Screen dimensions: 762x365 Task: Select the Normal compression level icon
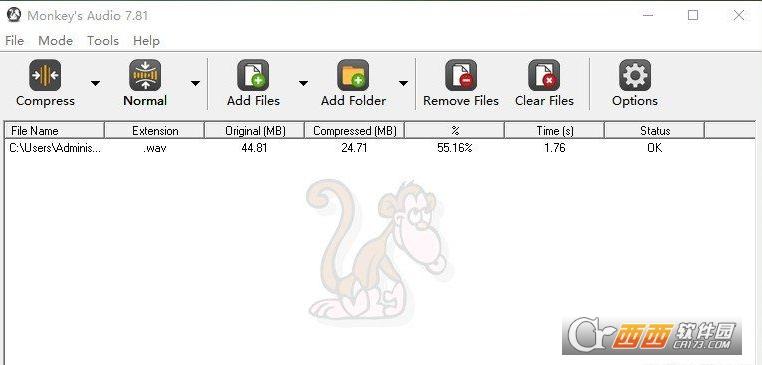point(145,75)
